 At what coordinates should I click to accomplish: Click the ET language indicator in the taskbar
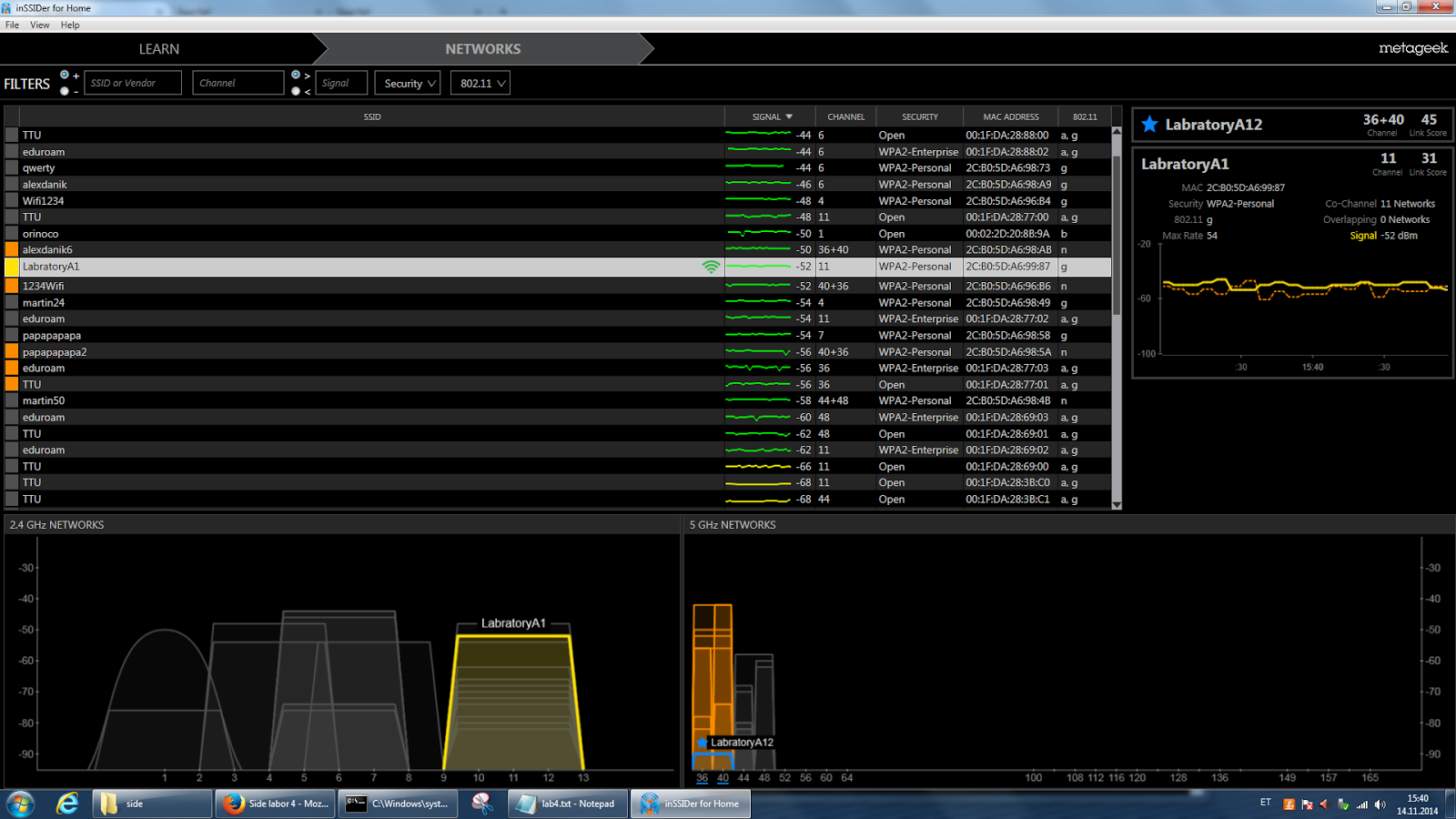(1265, 803)
